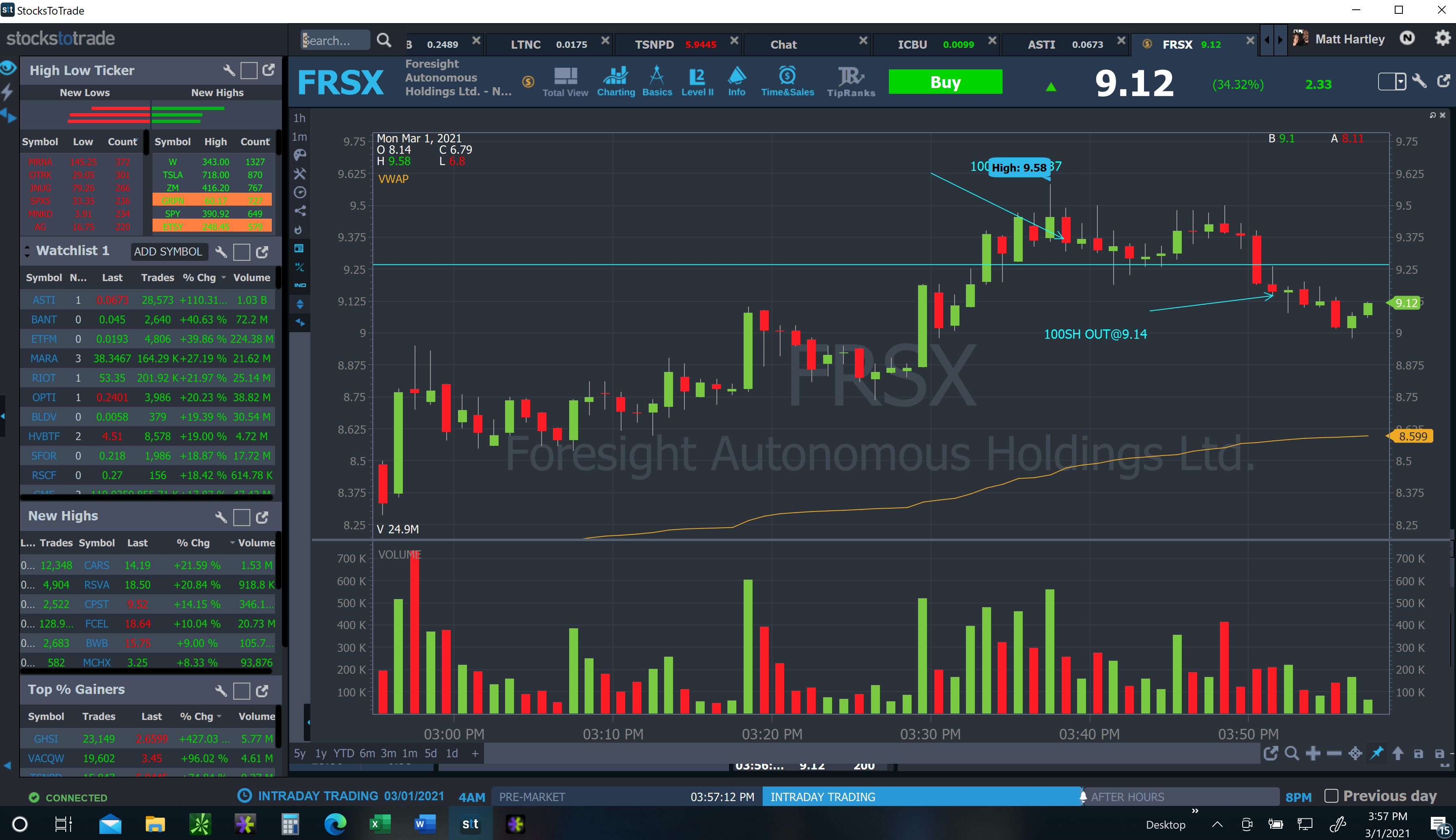Toggle the Previous day checkbox
The height and width of the screenshot is (840, 1456).
click(1331, 795)
